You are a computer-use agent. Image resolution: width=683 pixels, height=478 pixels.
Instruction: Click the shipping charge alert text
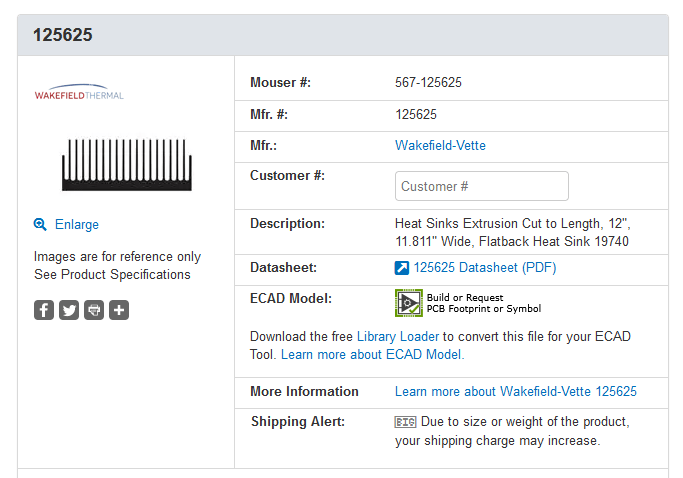pyautogui.click(x=512, y=431)
